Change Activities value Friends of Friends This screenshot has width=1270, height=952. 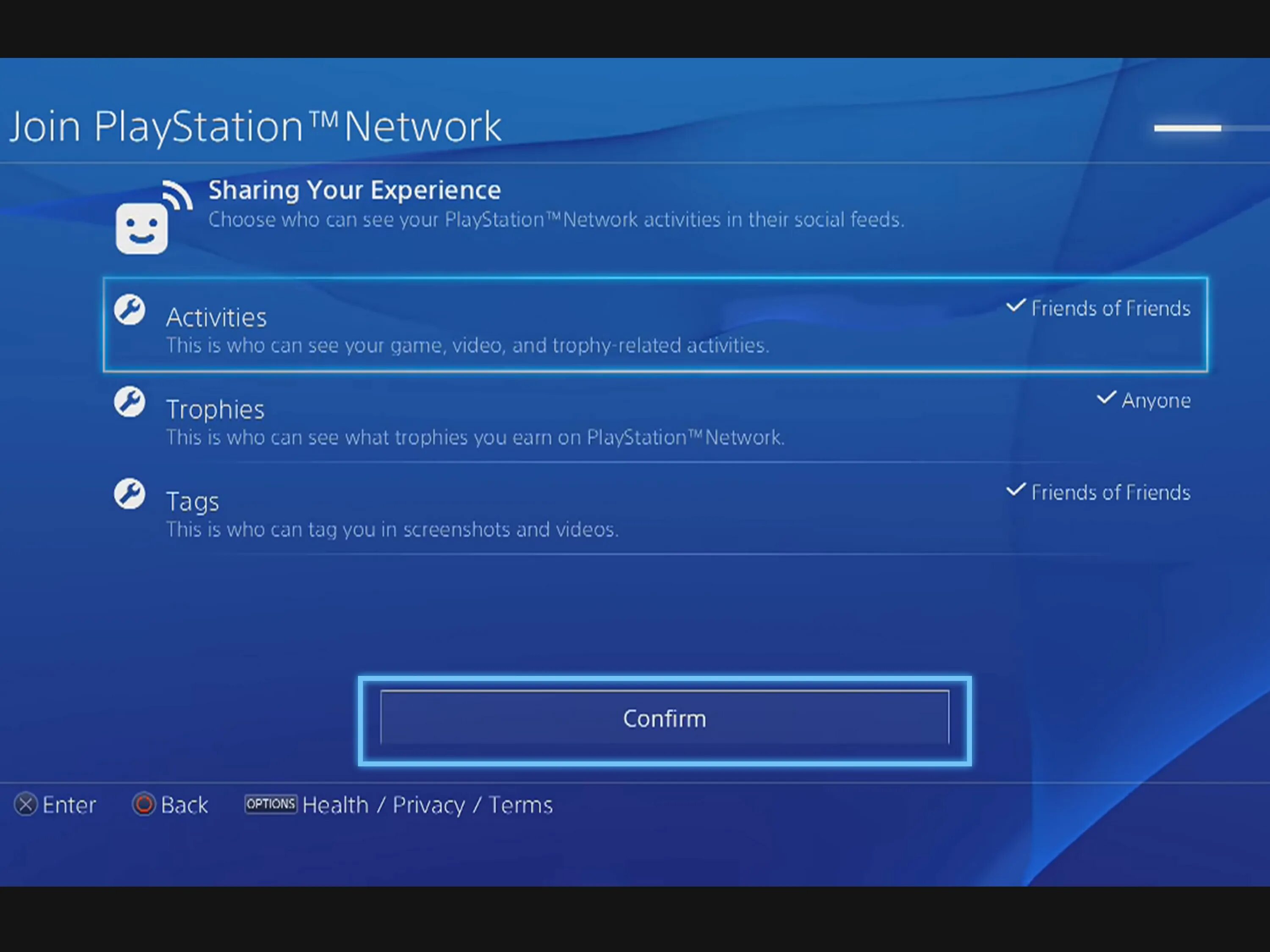point(1110,309)
